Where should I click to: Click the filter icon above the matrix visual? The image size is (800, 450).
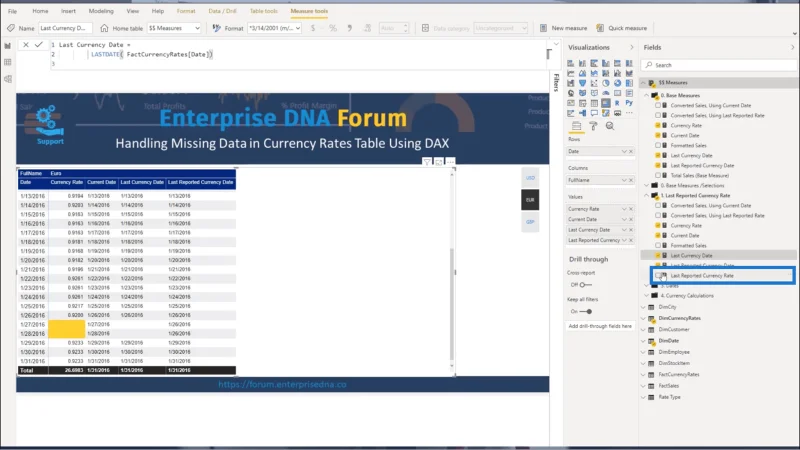[x=427, y=162]
